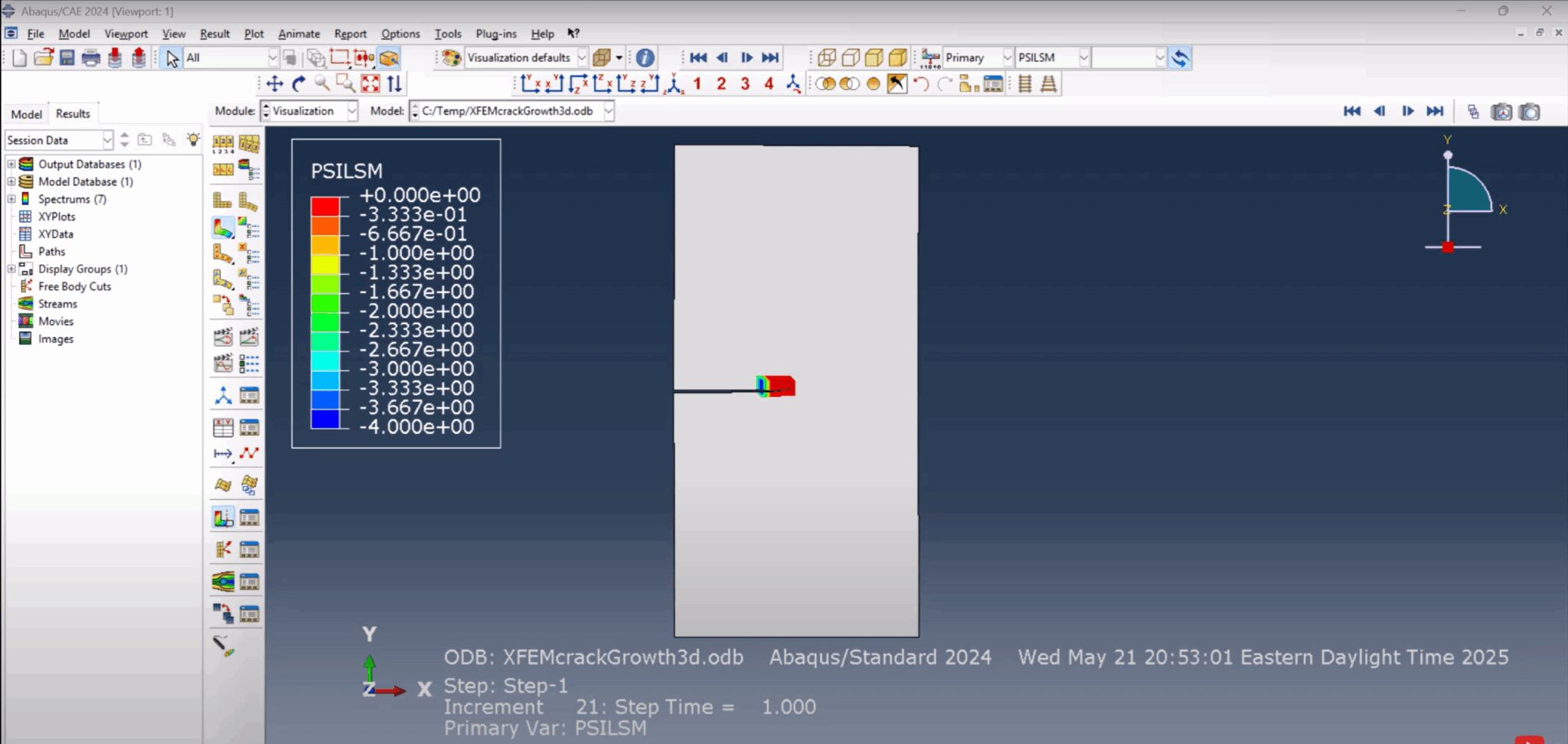Click the Auto-Fit View icon

point(371,84)
